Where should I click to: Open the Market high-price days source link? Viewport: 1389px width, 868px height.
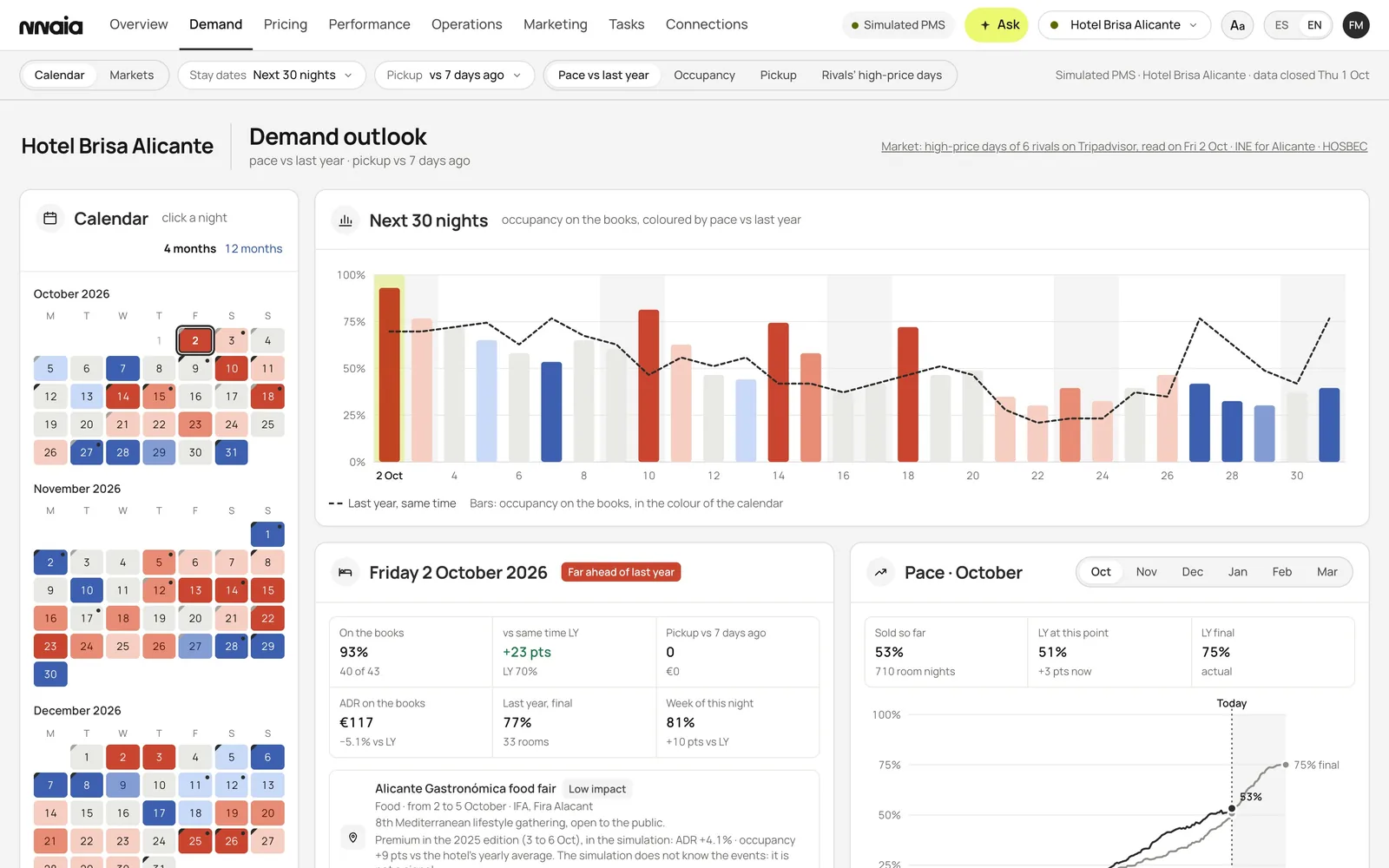[1124, 147]
